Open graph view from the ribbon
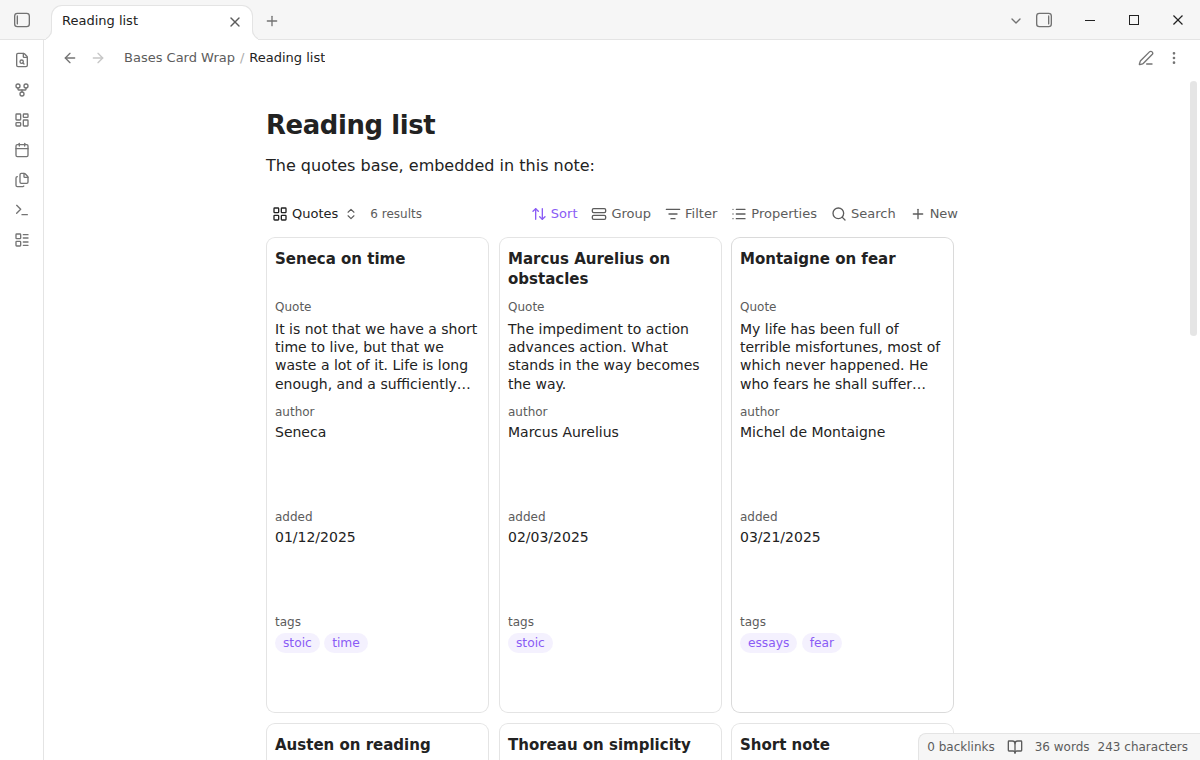Image resolution: width=1200 pixels, height=760 pixels. click(22, 90)
